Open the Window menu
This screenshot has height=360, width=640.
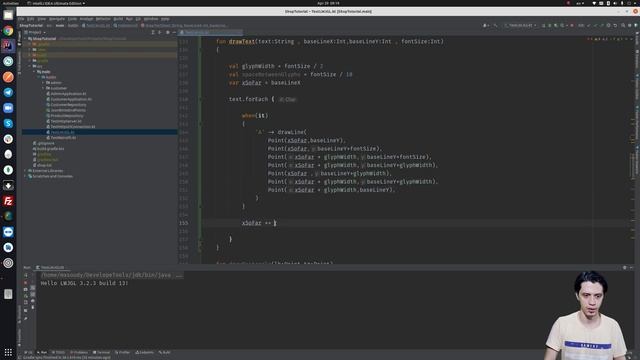[x=151, y=19]
